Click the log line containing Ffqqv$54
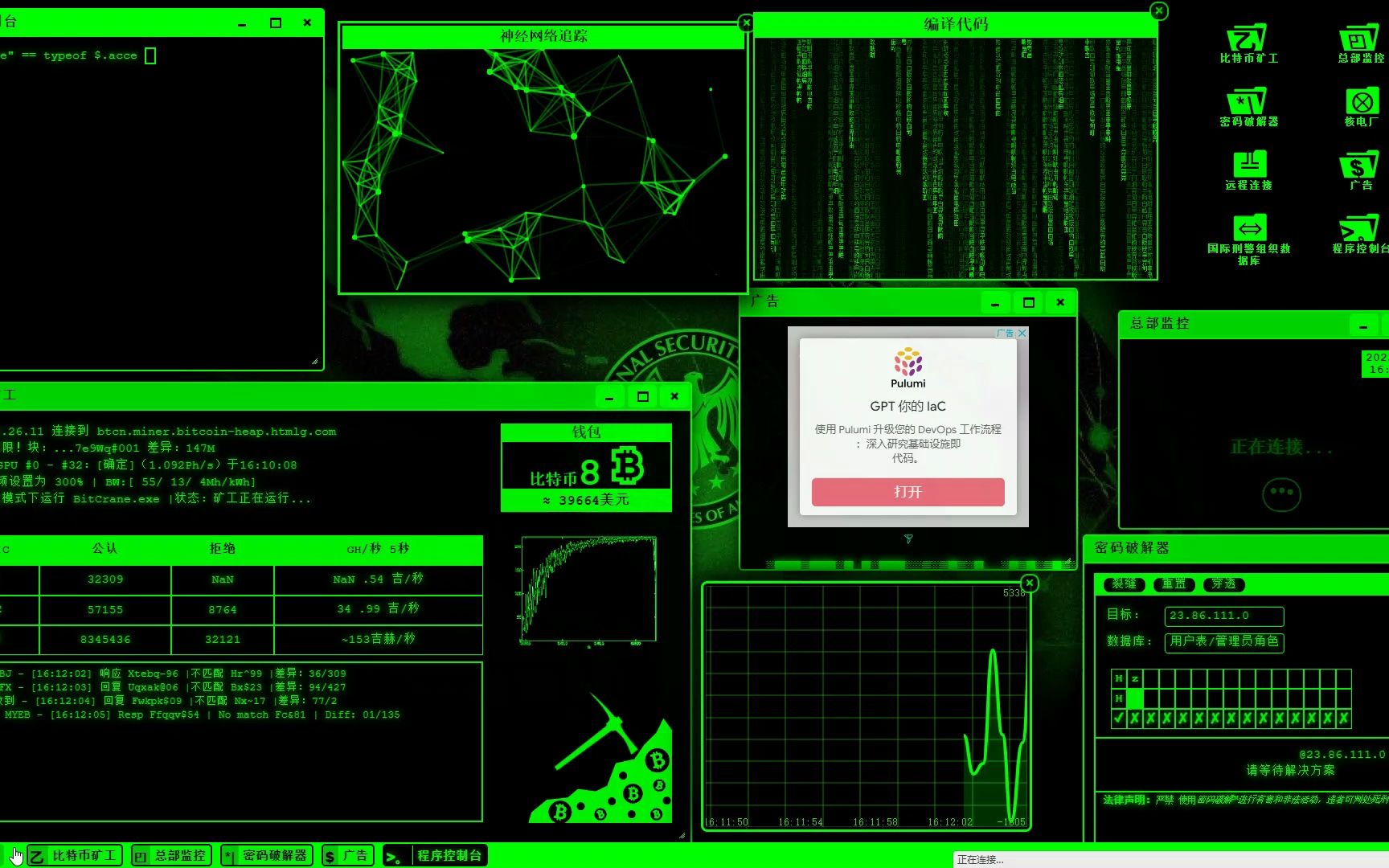The image size is (1389, 868). pos(200,714)
